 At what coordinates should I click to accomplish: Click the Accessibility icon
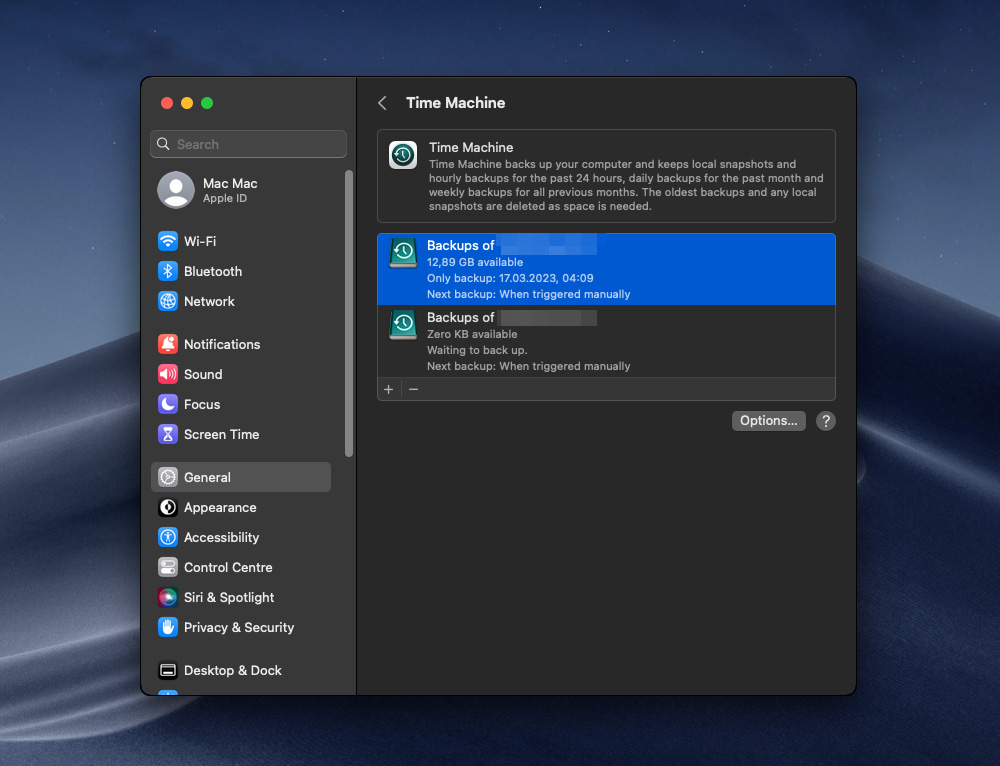(168, 537)
